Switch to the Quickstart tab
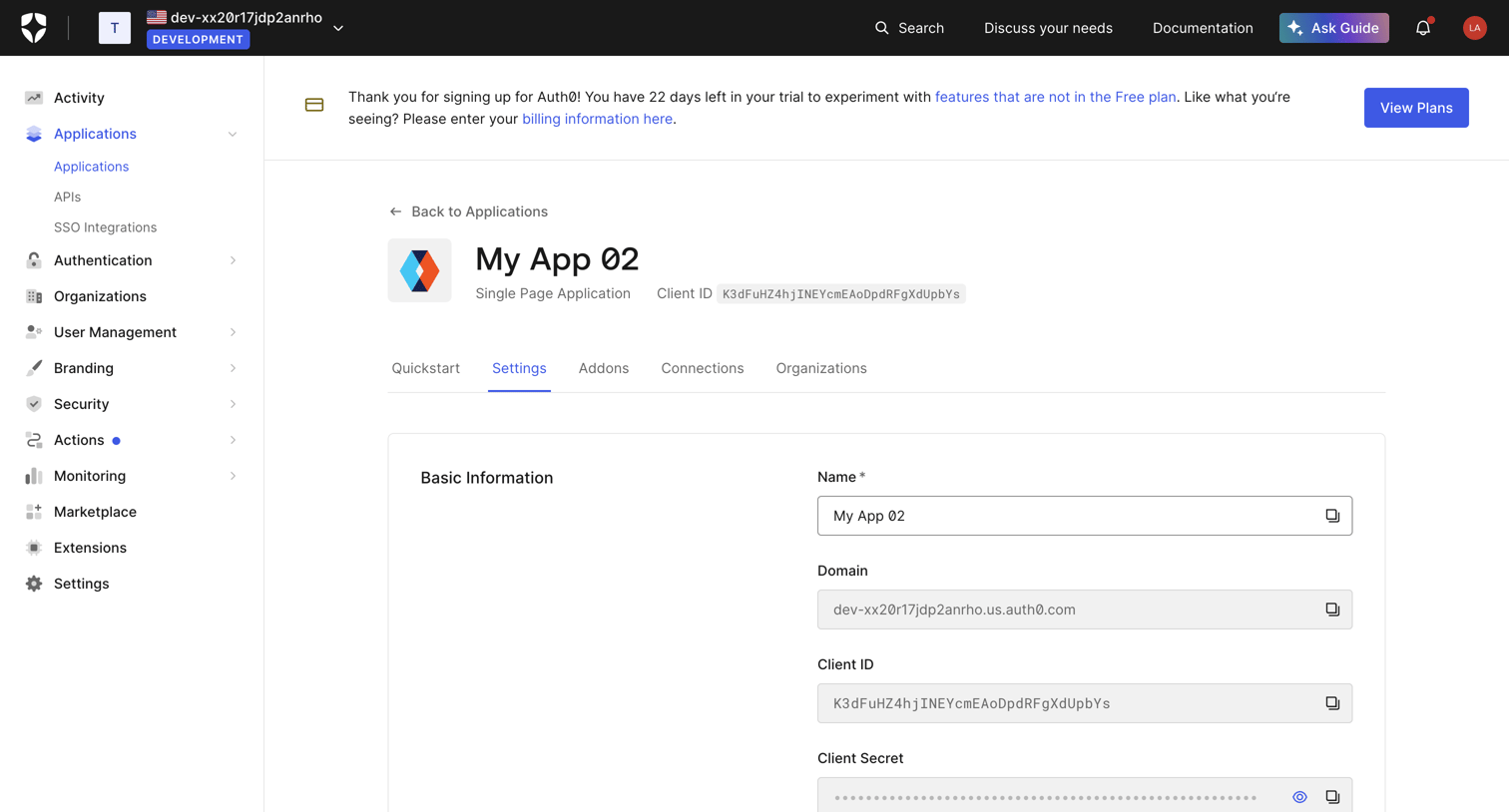This screenshot has height=812, width=1509. (x=425, y=368)
